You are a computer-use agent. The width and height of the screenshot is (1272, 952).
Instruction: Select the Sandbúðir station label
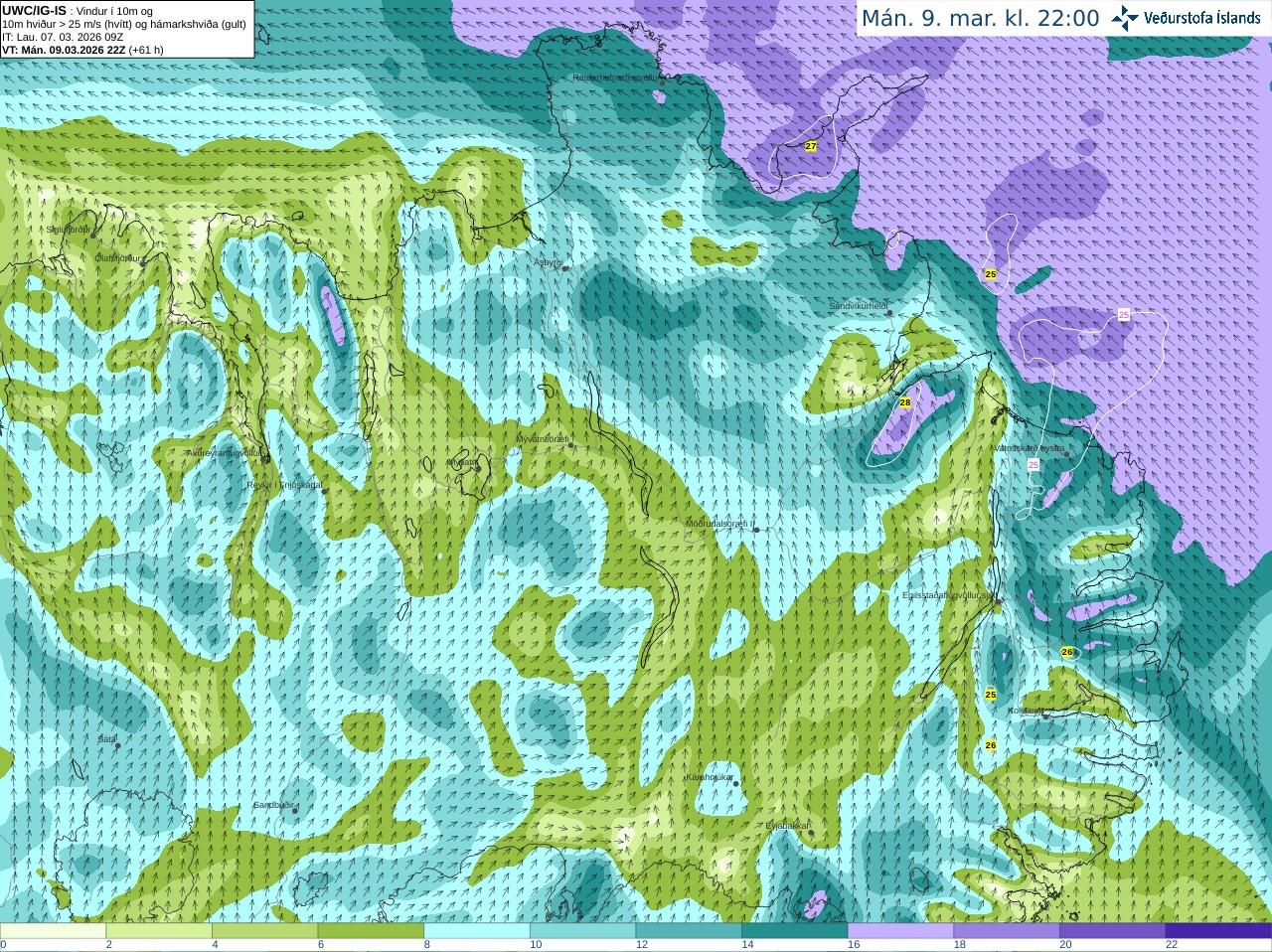273,805
